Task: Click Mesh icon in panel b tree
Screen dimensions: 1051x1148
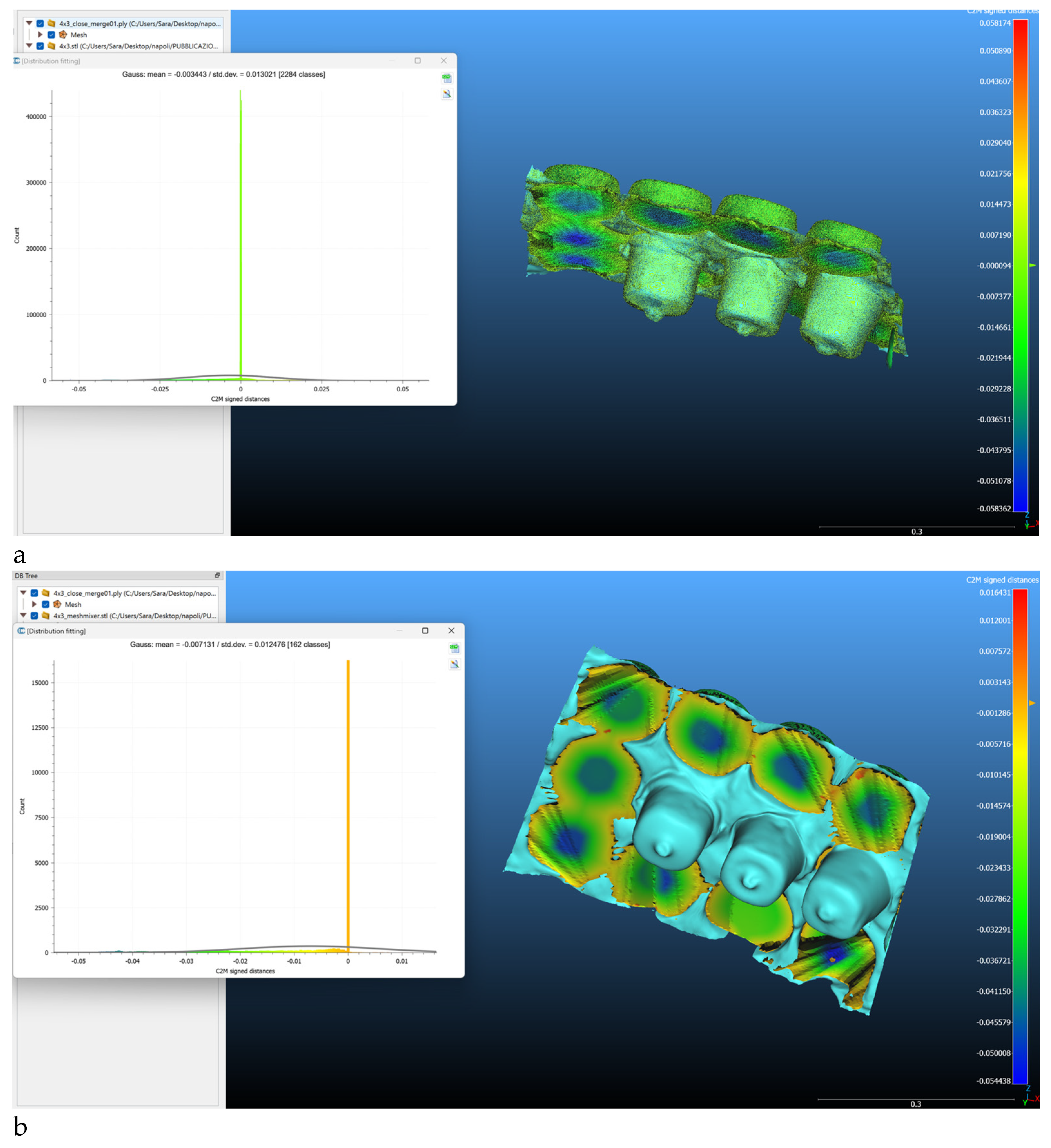Action: pyautogui.click(x=57, y=604)
